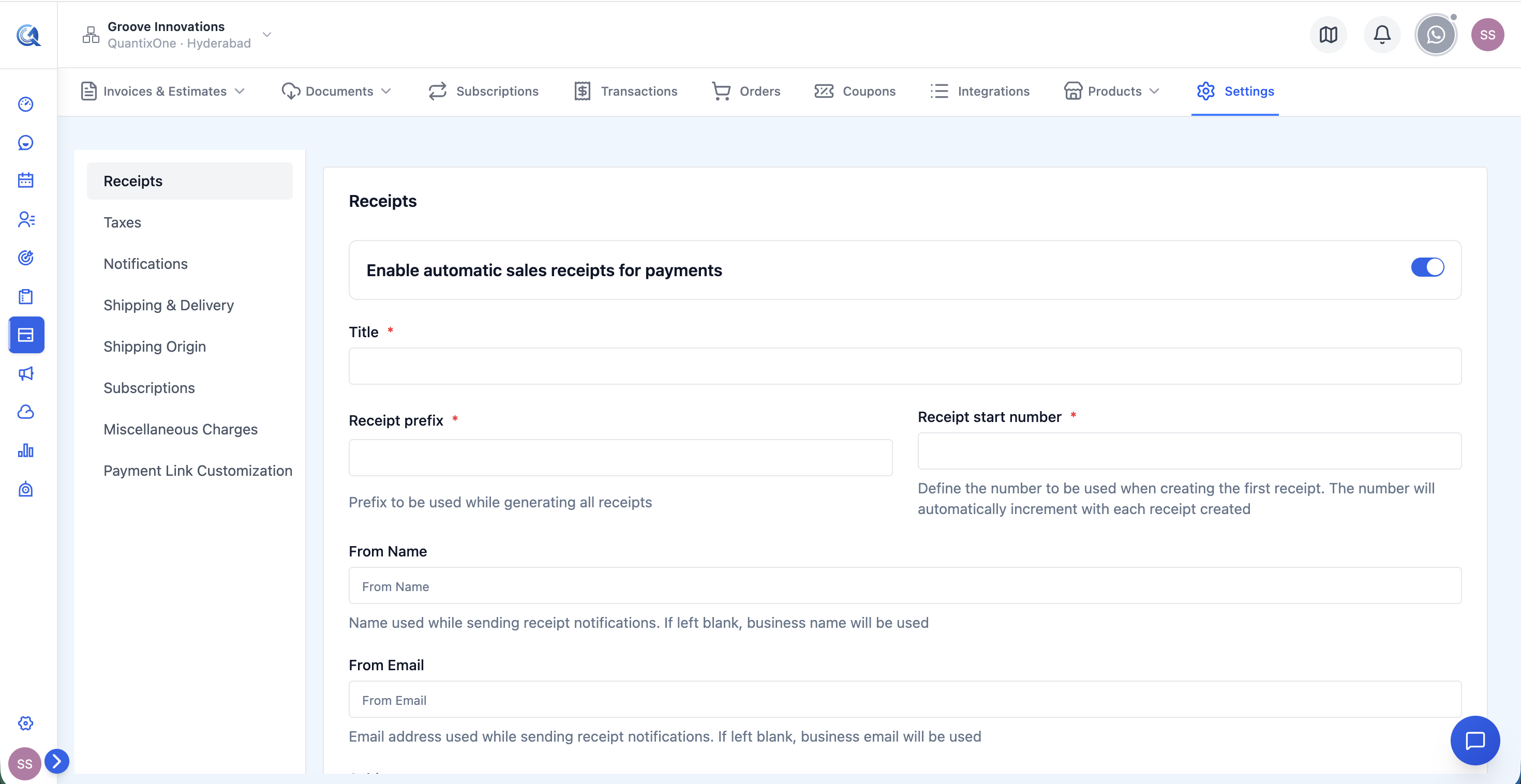Viewport: 1521px width, 784px height.
Task: Open the clipboard icon in sidebar
Action: click(x=25, y=296)
